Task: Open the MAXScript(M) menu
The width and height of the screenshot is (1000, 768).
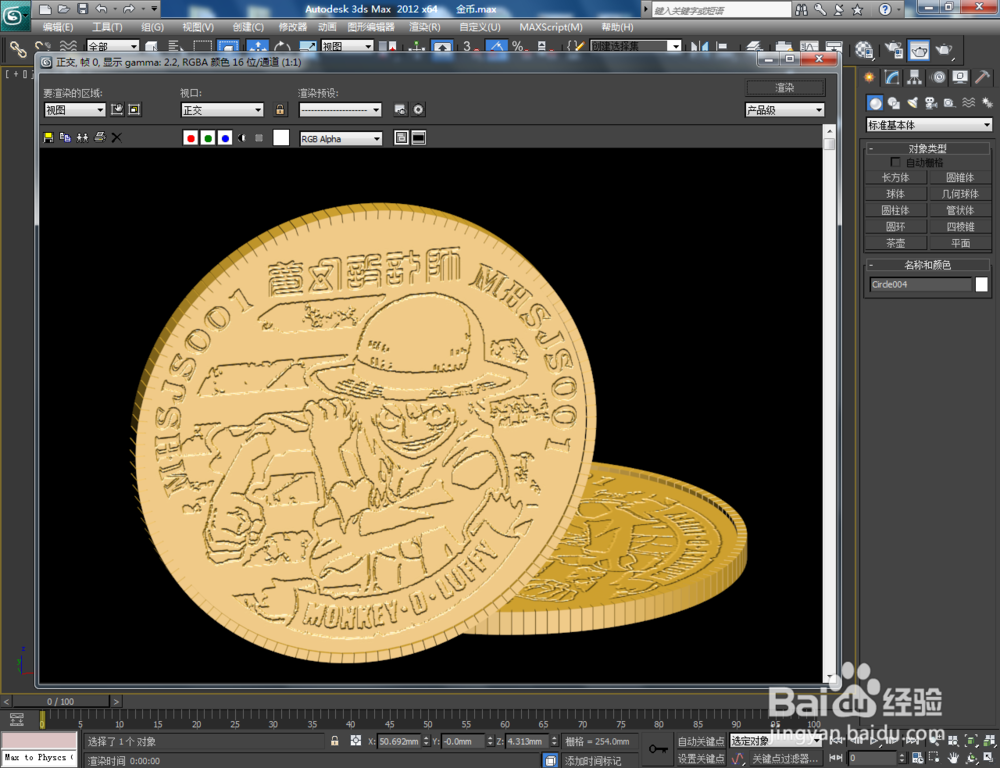Action: (551, 27)
